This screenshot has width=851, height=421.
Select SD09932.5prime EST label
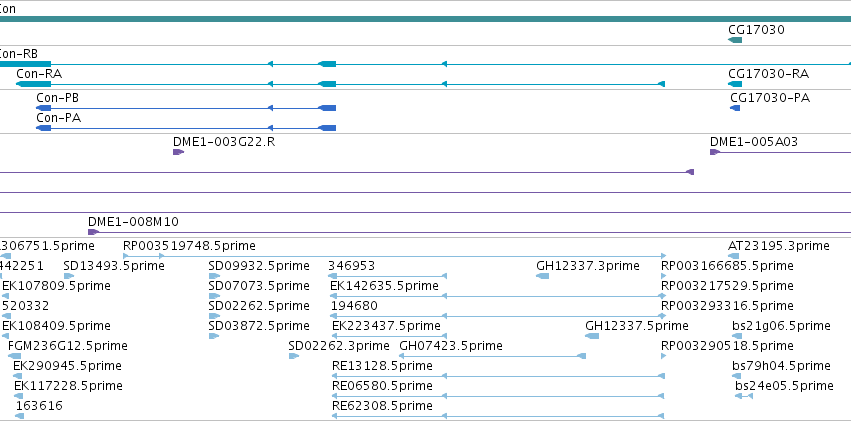(259, 266)
